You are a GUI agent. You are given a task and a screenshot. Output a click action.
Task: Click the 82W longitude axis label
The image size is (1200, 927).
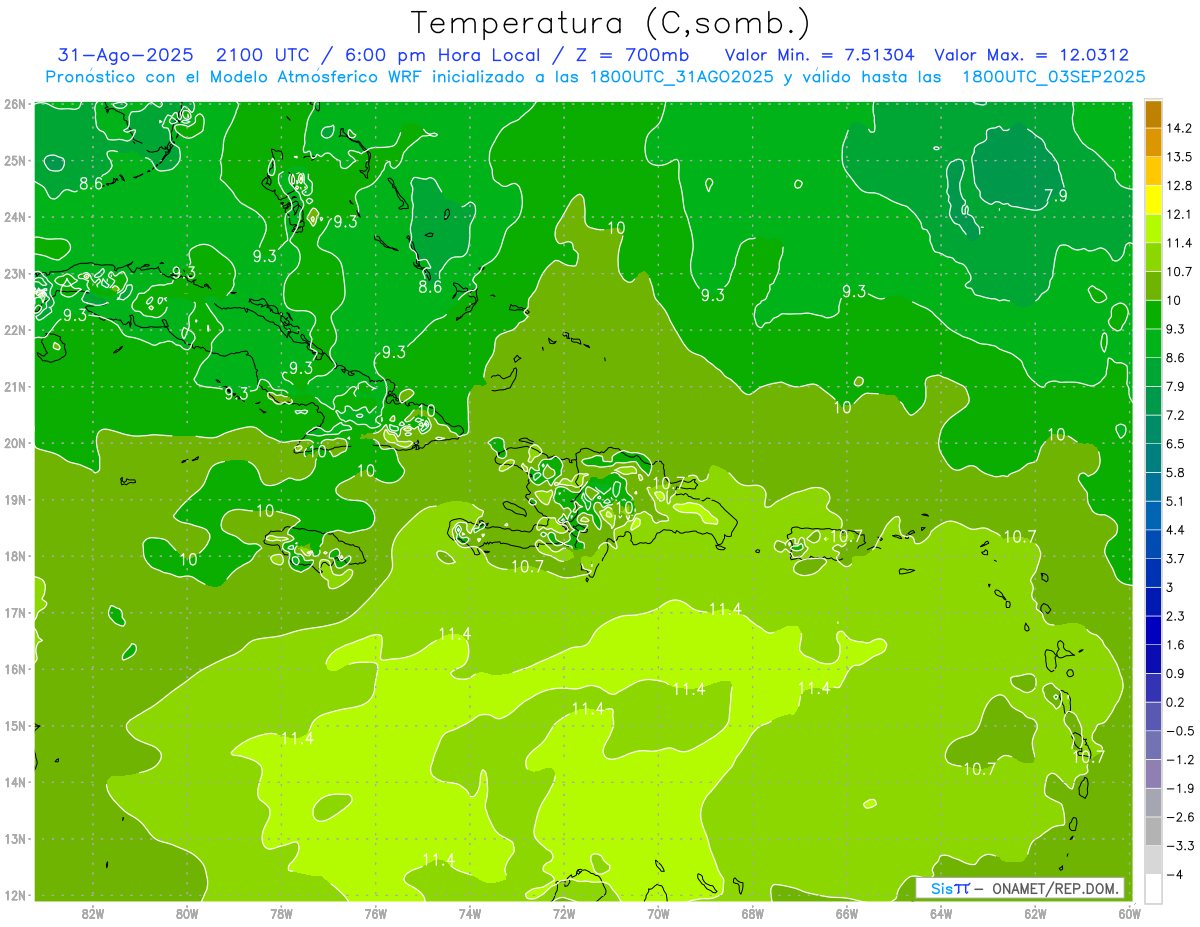[93, 914]
